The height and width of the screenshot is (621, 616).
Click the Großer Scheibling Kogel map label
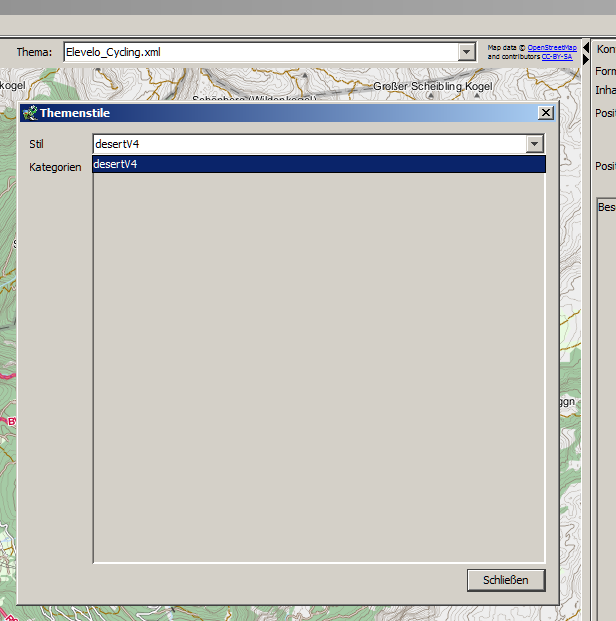tap(432, 86)
